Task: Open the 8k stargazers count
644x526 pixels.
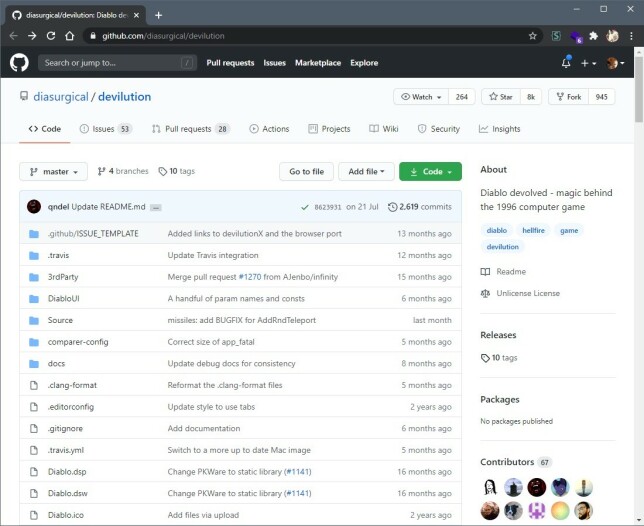Action: pyautogui.click(x=531, y=97)
